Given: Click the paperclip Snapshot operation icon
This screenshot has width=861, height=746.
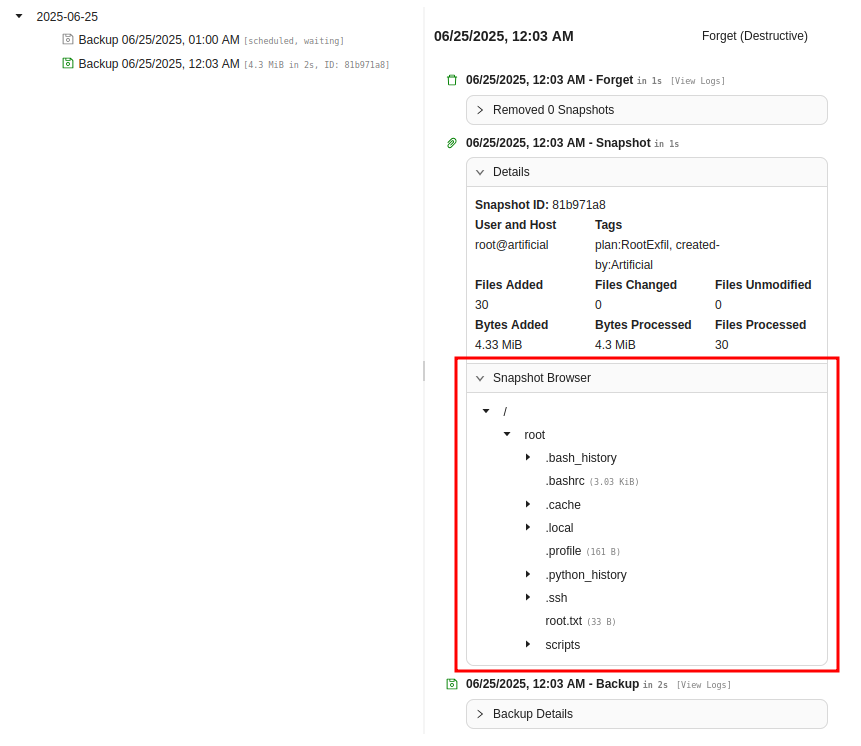Looking at the screenshot, I should [451, 144].
